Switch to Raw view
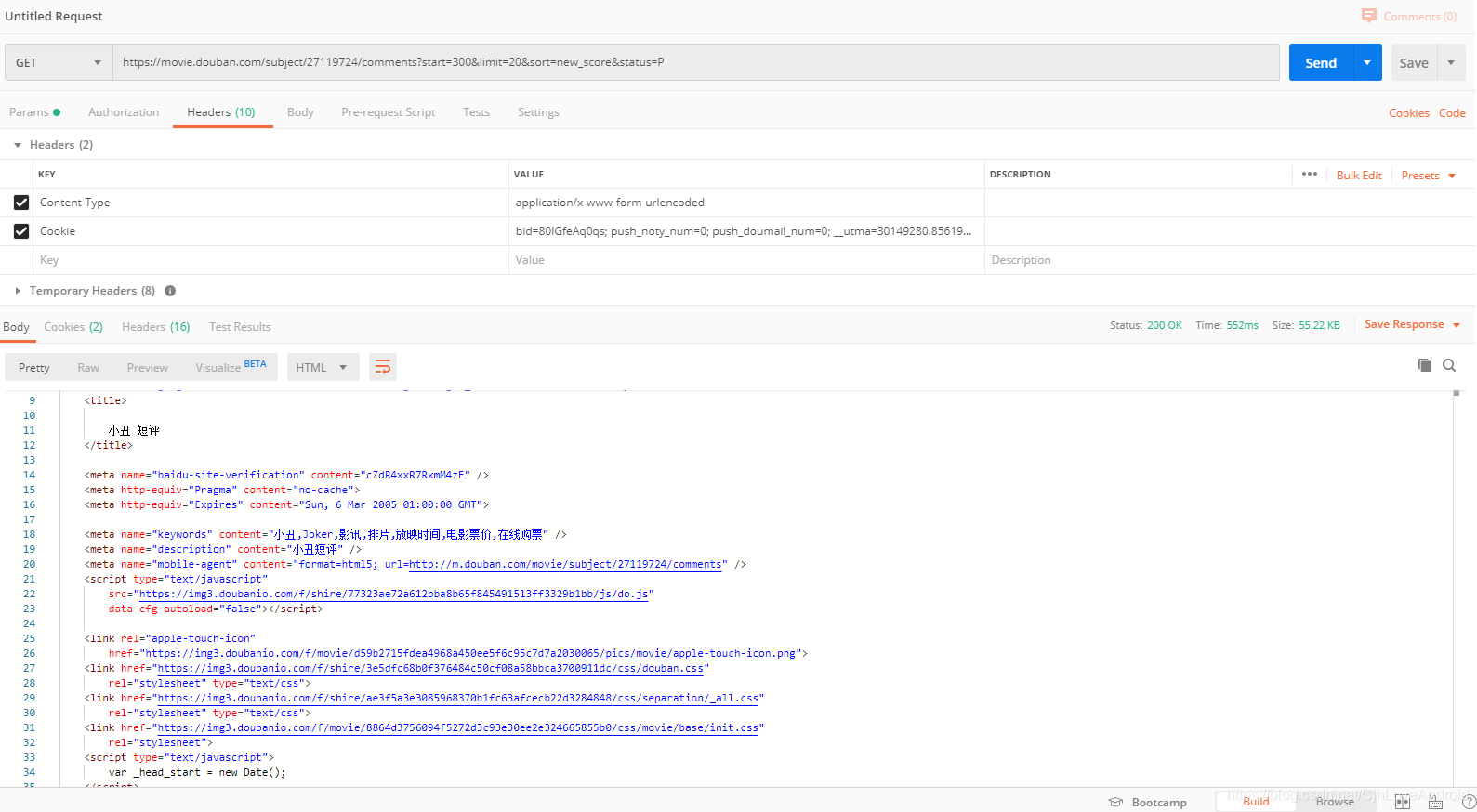The image size is (1477, 812). 88,367
